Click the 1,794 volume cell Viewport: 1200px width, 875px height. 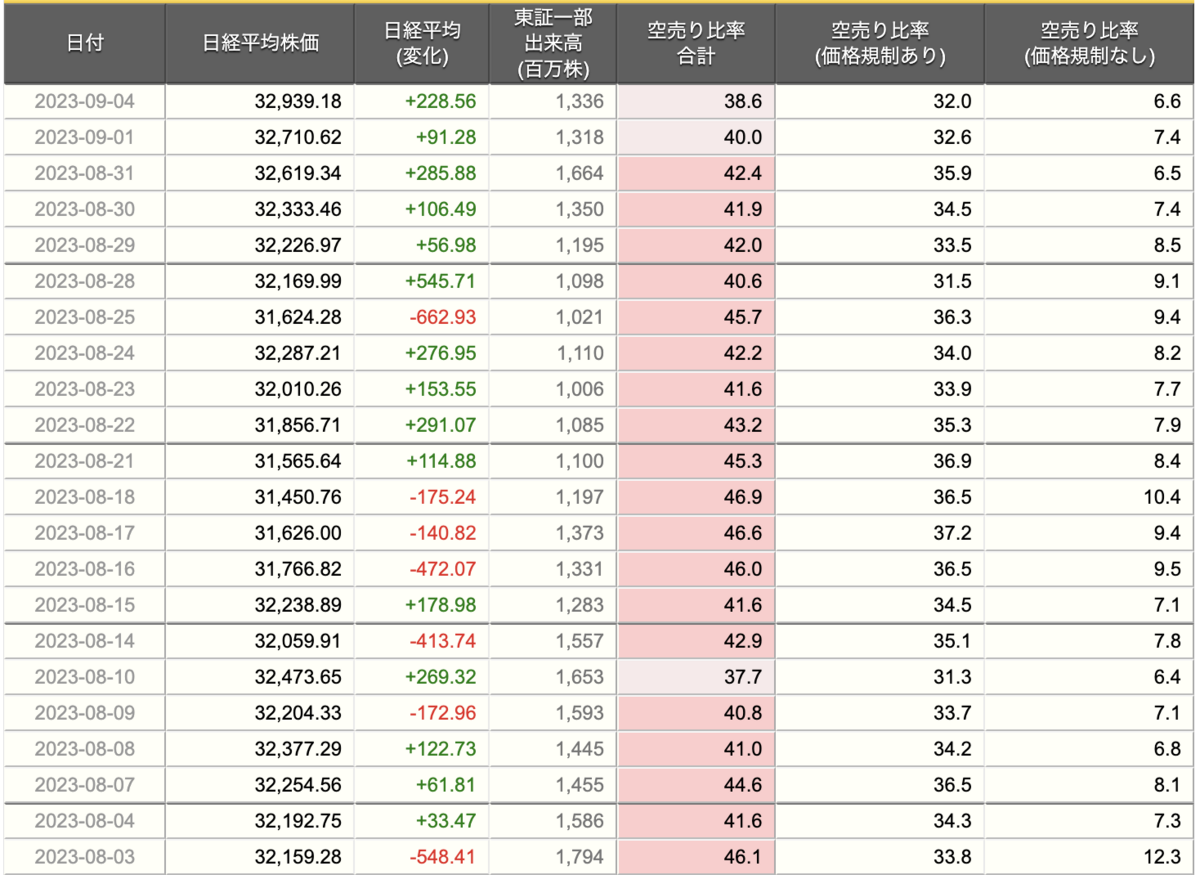pyautogui.click(x=554, y=857)
